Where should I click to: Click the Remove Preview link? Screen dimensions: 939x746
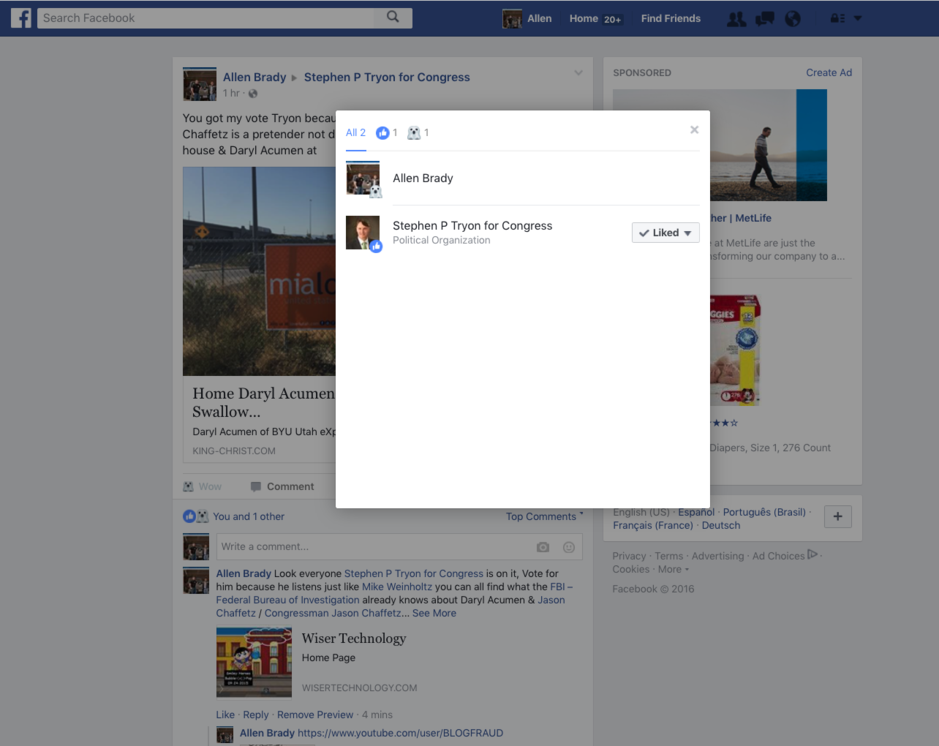coord(315,714)
